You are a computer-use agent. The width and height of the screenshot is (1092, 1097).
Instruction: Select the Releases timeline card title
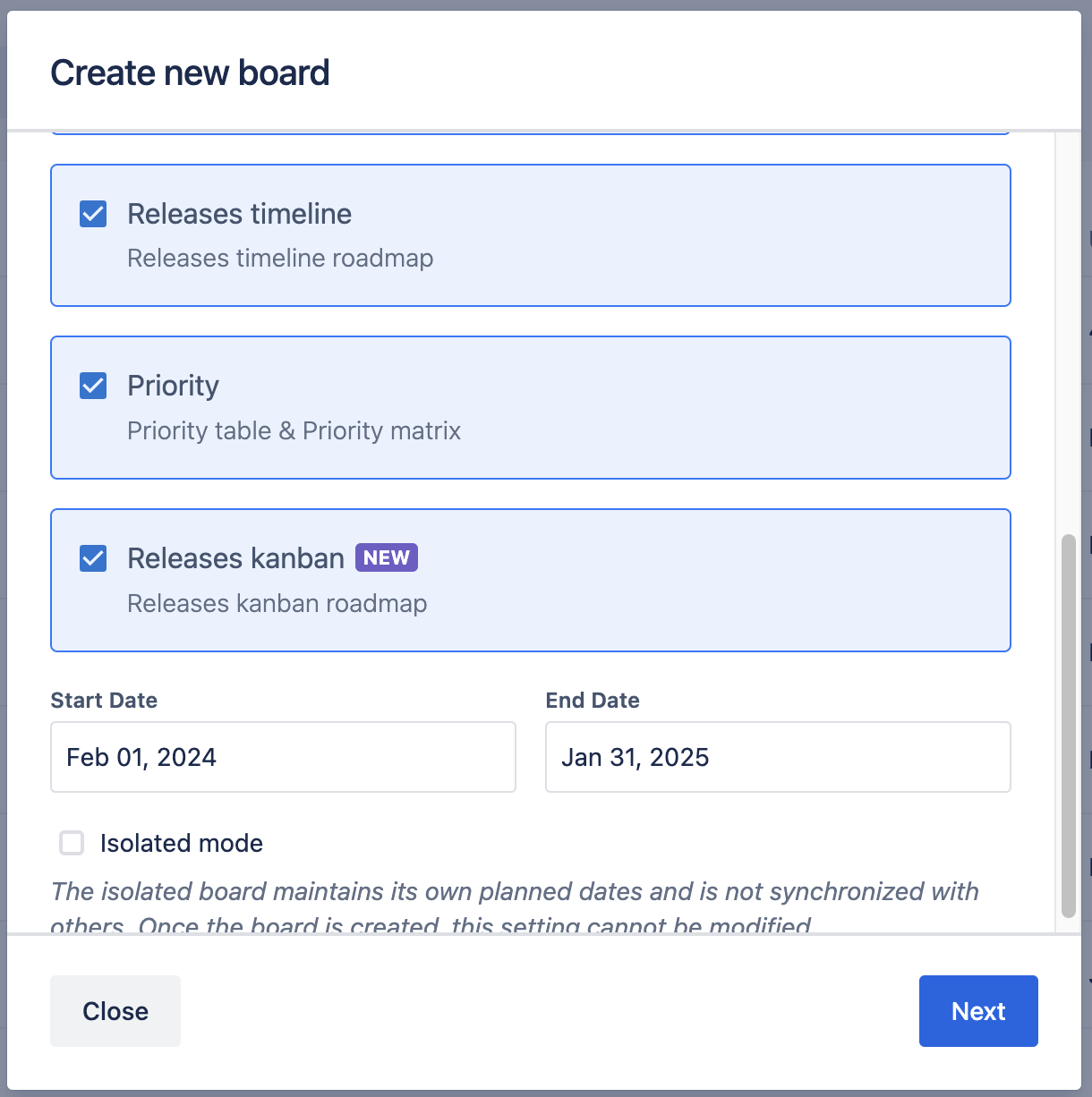[x=239, y=214]
